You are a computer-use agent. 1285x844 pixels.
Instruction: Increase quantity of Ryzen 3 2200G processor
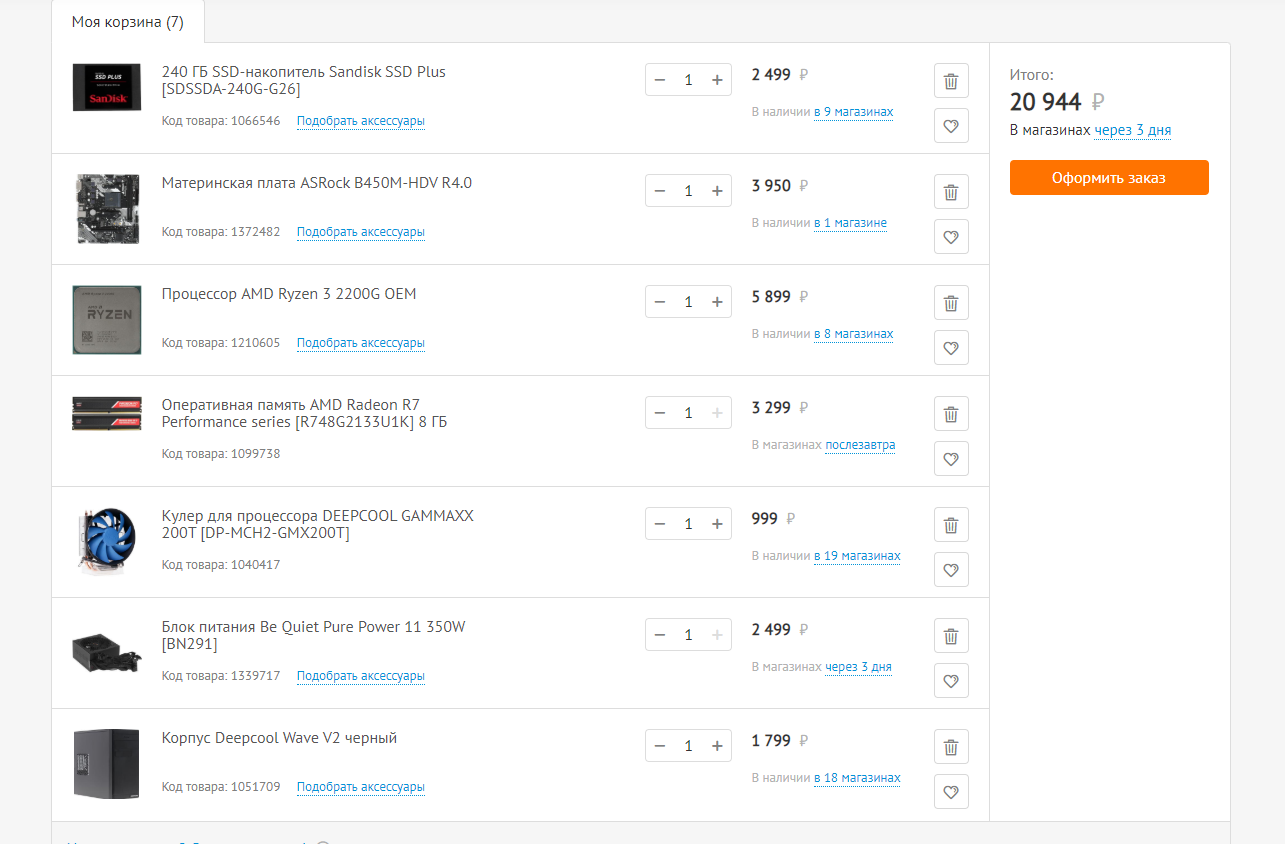[717, 302]
